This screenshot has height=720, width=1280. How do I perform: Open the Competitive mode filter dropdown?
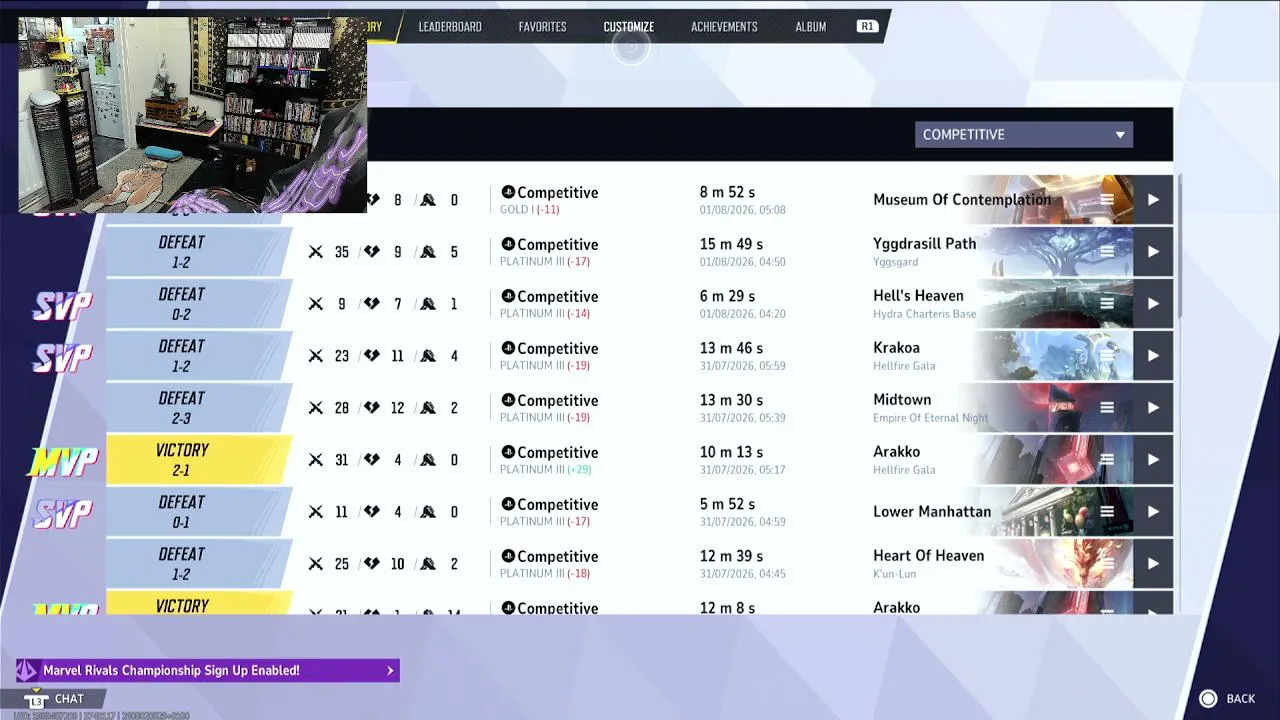tap(1024, 135)
